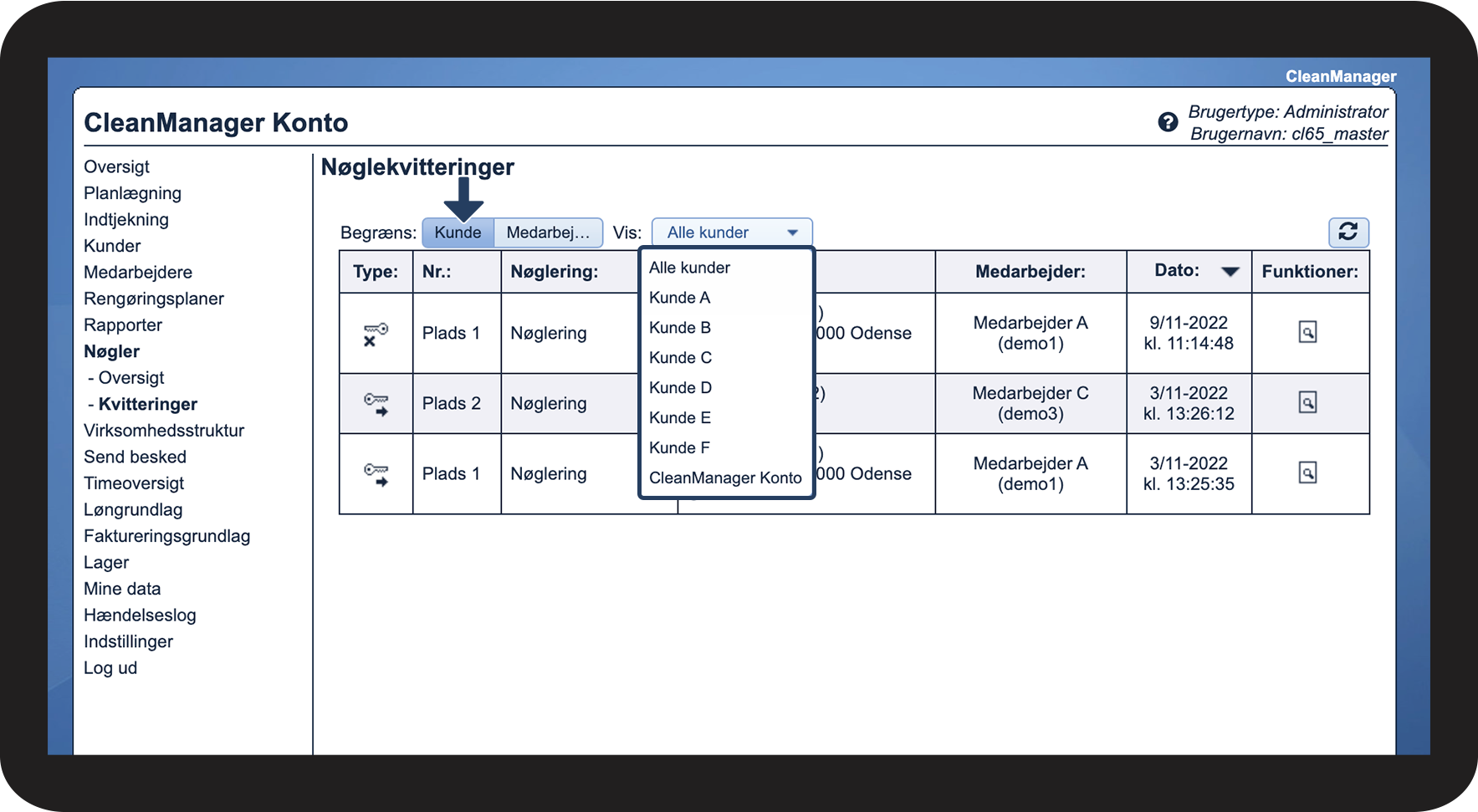Click the Nøglering: column header
1478x812 pixels.
tap(555, 272)
